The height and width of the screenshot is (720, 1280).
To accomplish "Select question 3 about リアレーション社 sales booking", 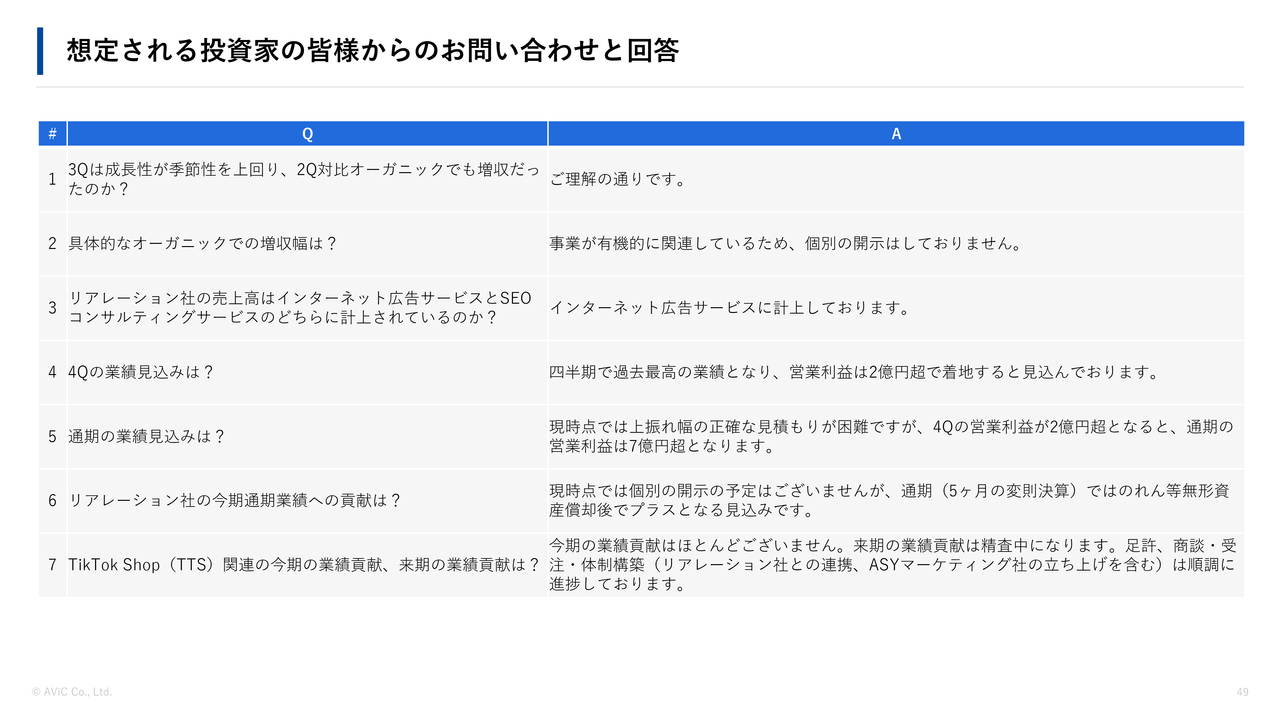I will (300, 308).
